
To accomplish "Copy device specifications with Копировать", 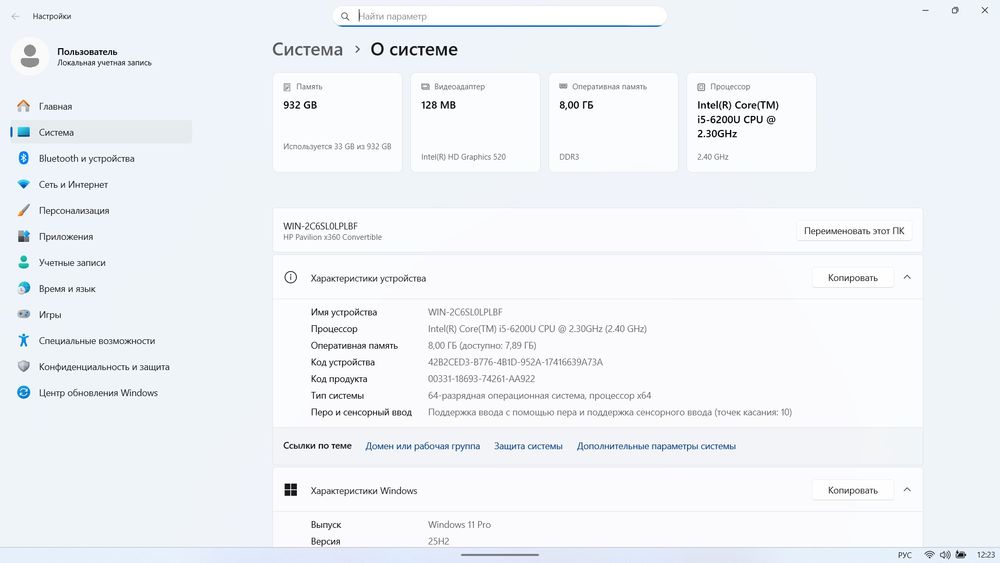I will click(x=853, y=277).
